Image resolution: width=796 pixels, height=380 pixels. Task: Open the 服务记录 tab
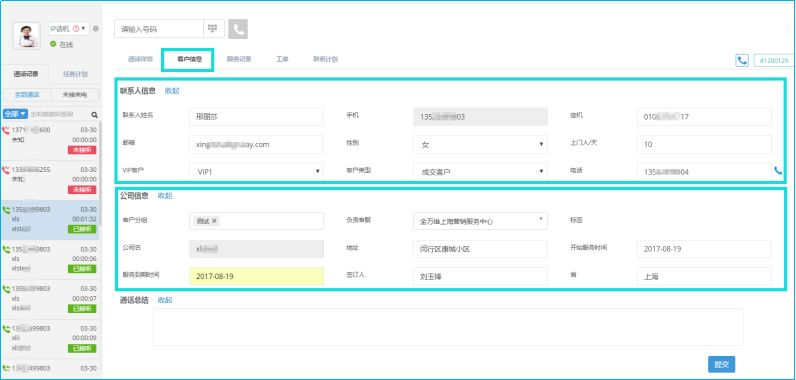coord(239,59)
